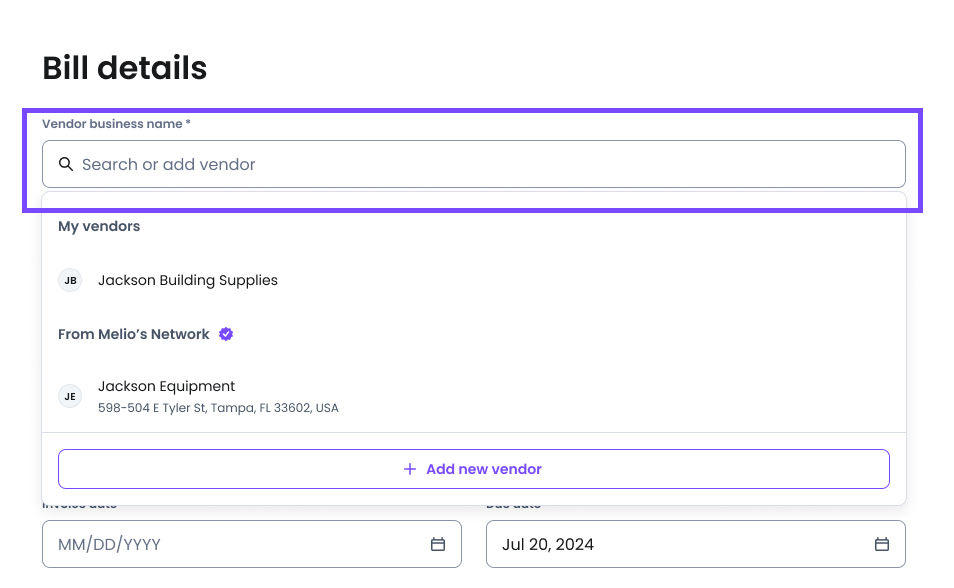The width and height of the screenshot is (954, 588).
Task: Click the Melio verified badge icon
Action: click(226, 334)
